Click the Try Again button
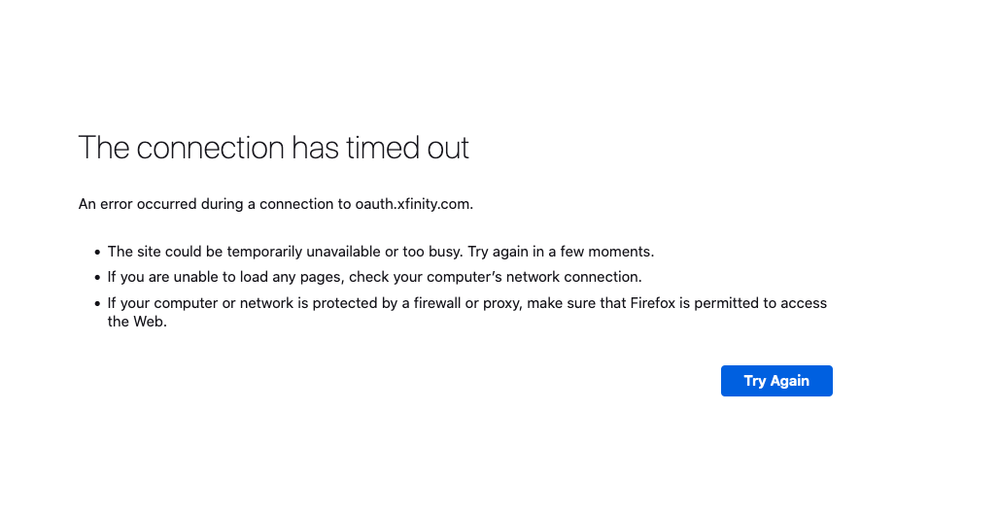 tap(776, 380)
